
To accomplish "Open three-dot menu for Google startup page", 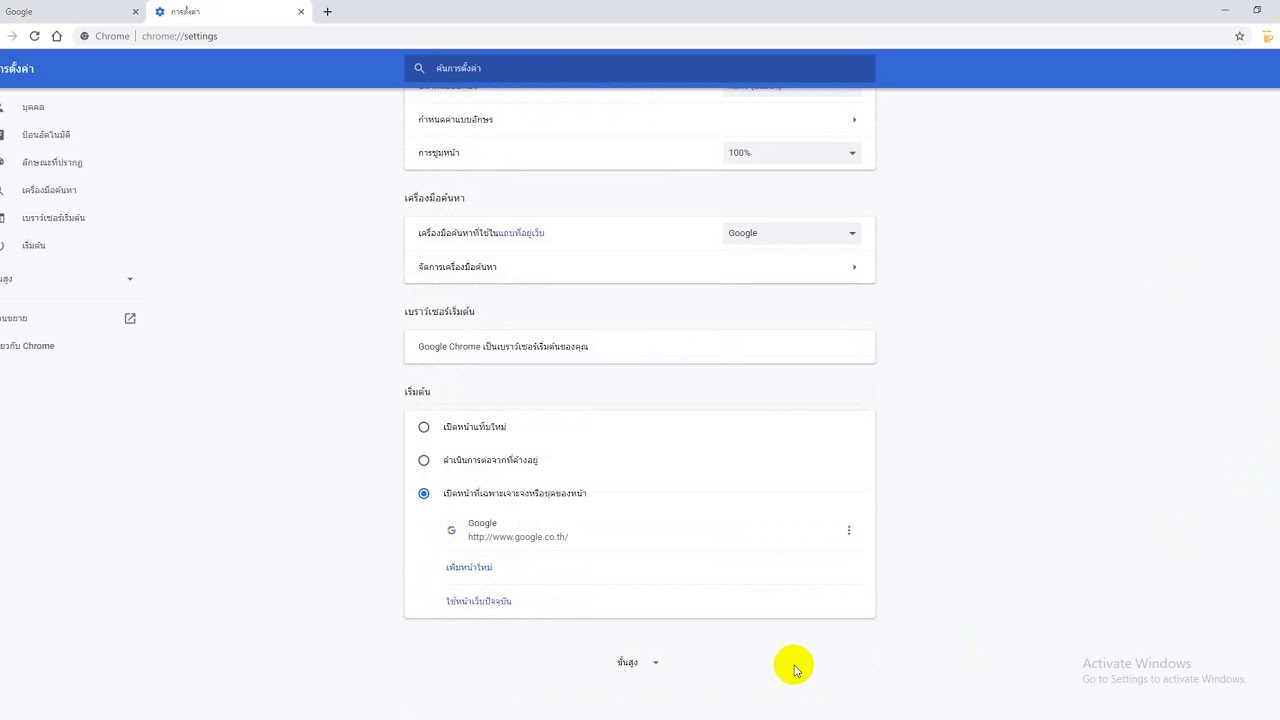I will pyautogui.click(x=849, y=530).
